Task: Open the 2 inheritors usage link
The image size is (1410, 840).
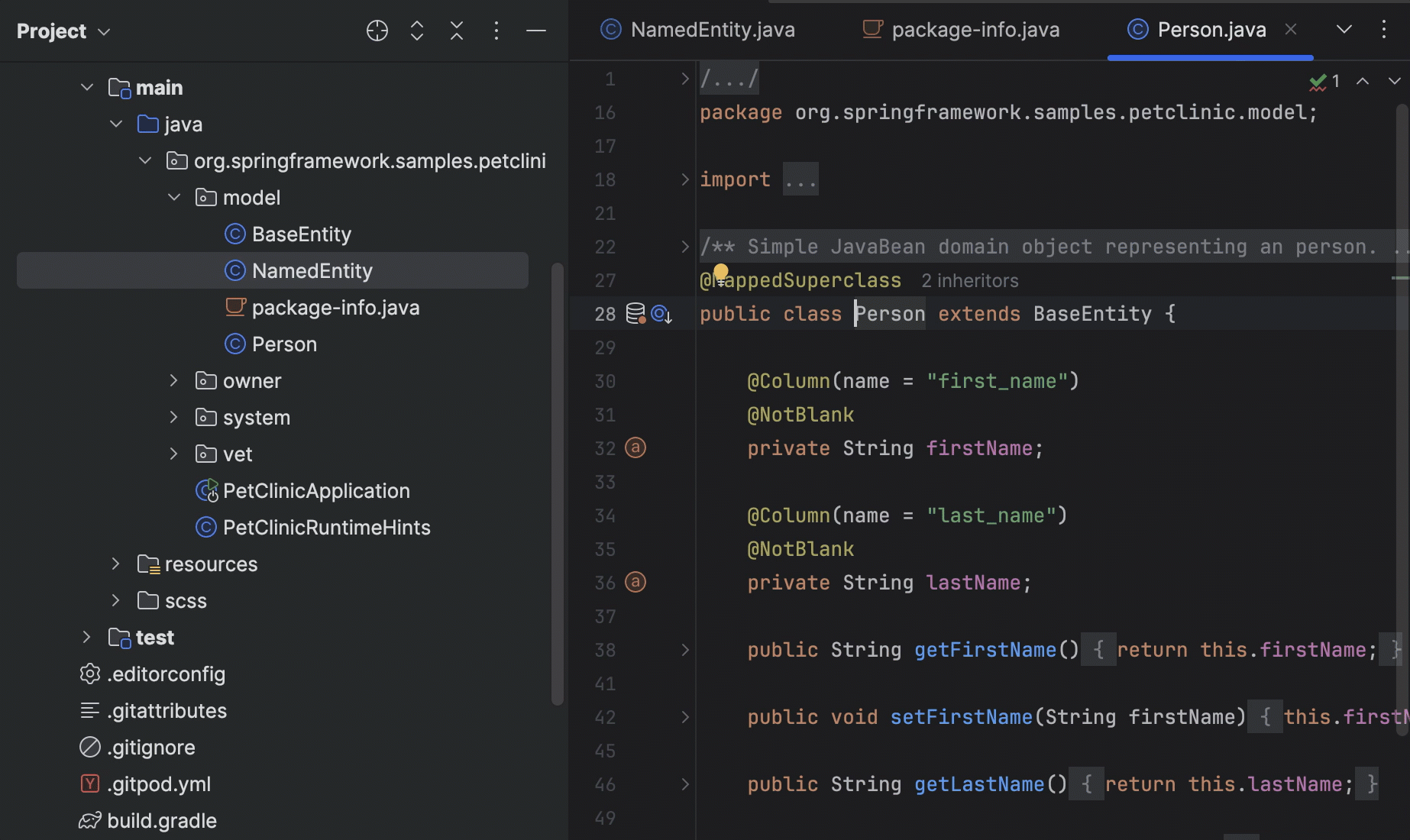Action: pos(969,280)
